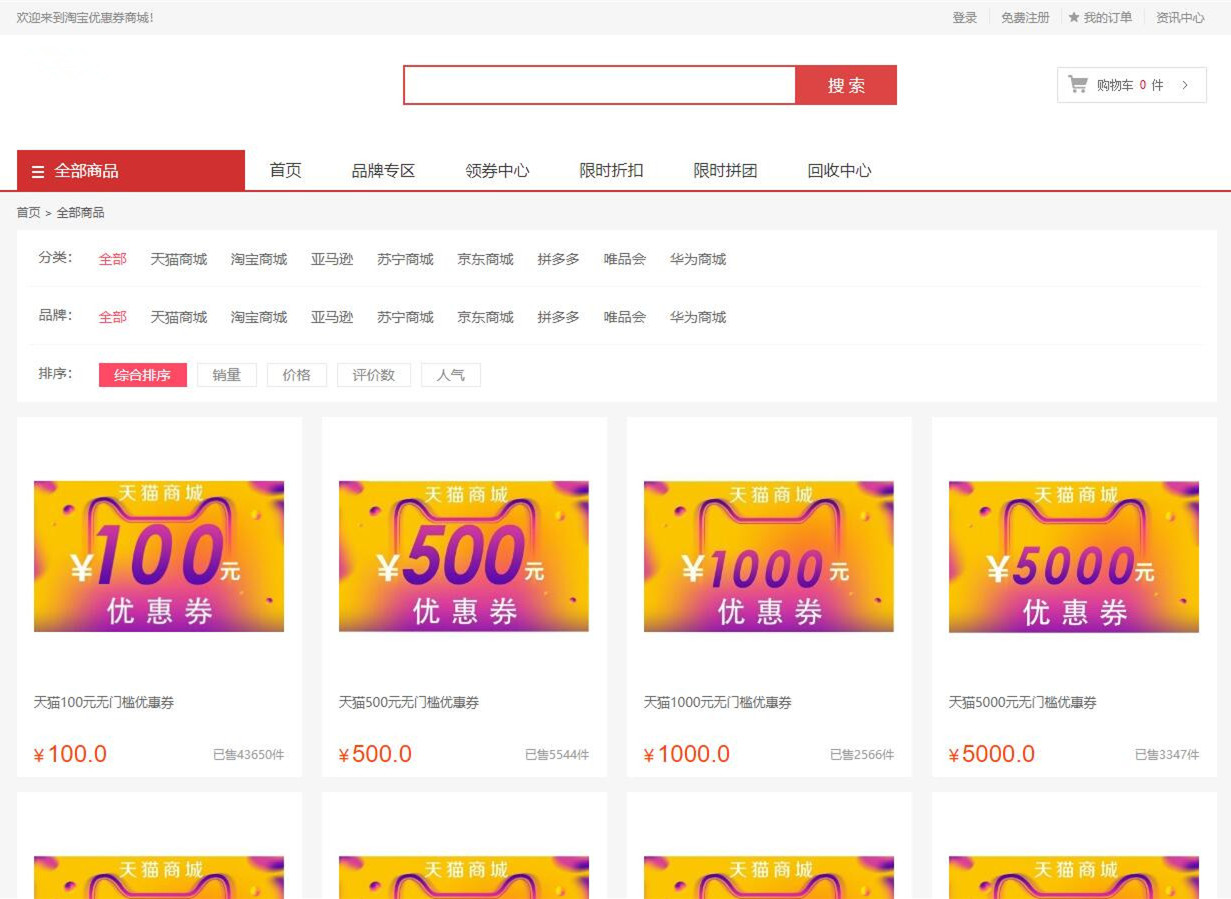
Task: Open the ¥500元 coupon product image
Action: pyautogui.click(x=464, y=556)
